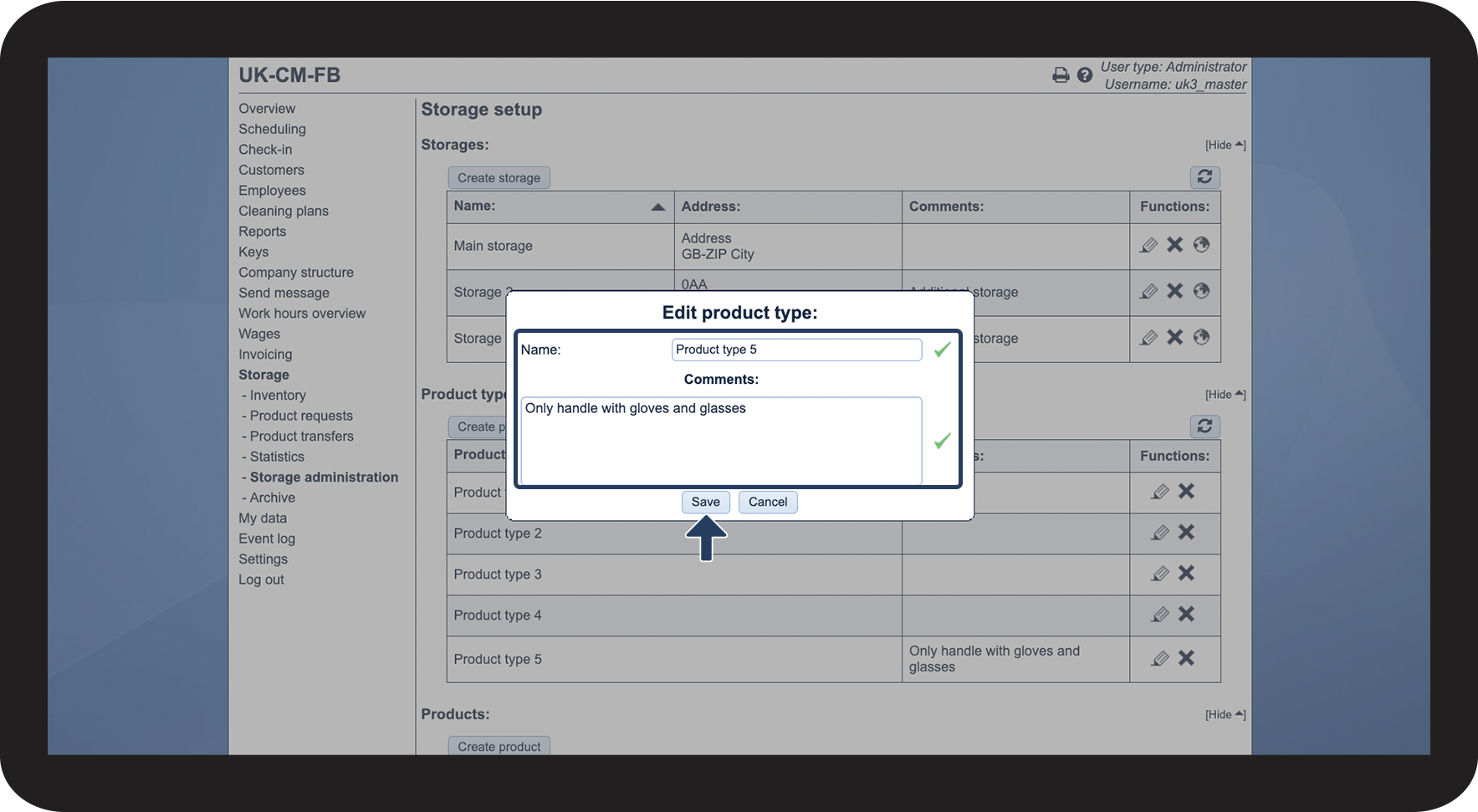This screenshot has width=1478, height=812.
Task: Open globe icon in second storage row
Action: tap(1201, 290)
